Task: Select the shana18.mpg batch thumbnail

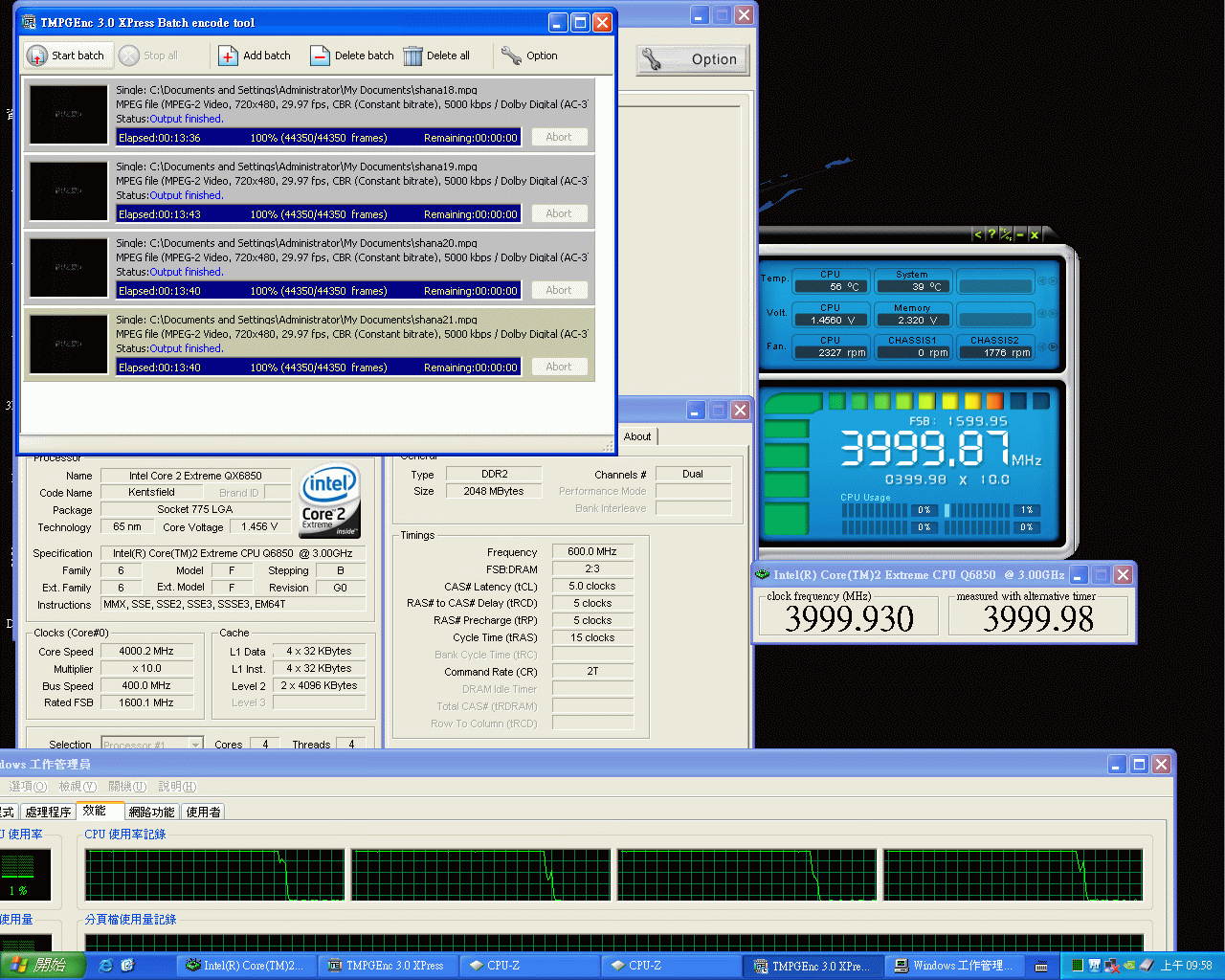Action: point(68,114)
